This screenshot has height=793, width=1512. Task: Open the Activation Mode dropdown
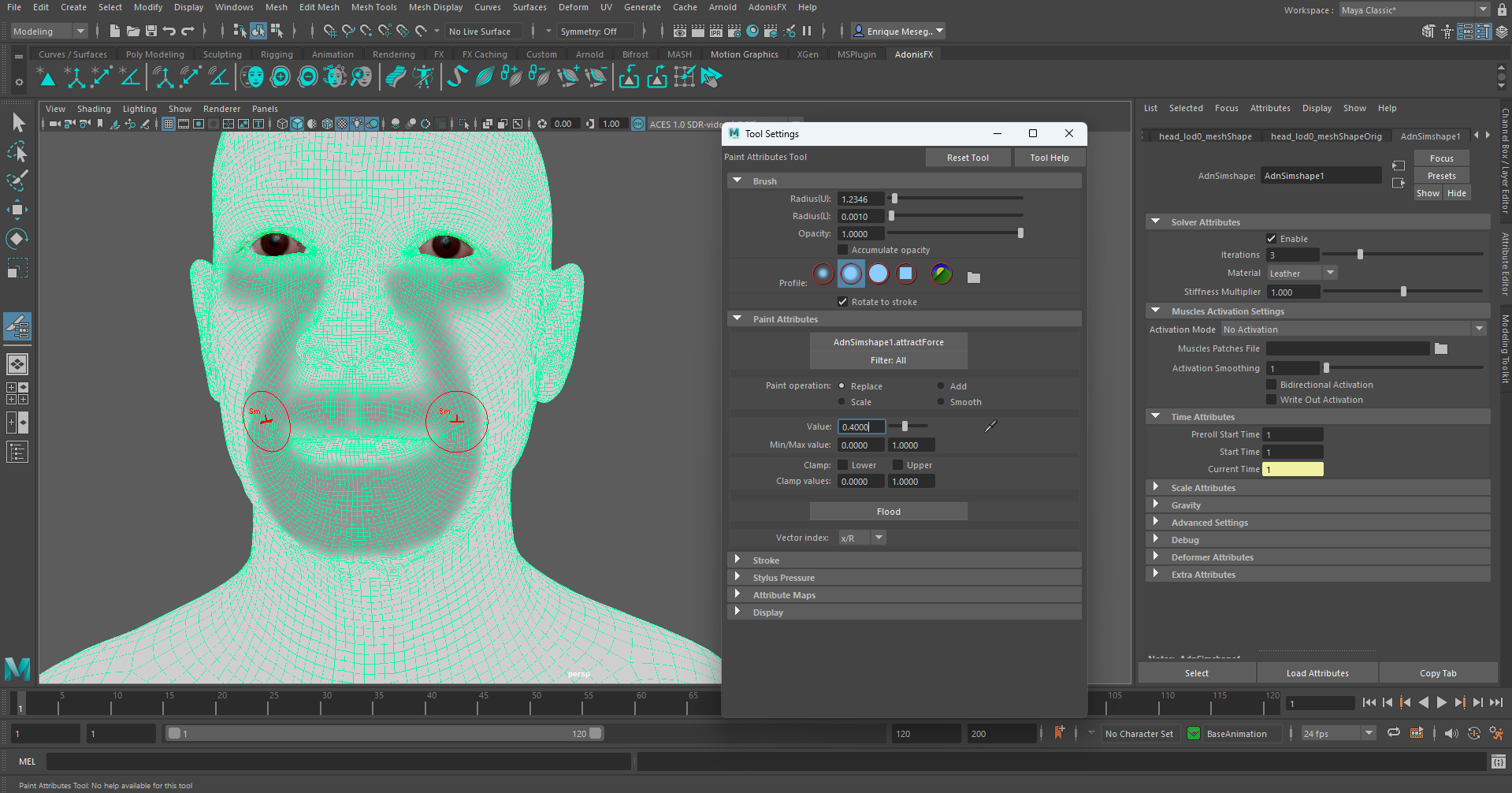(x=1354, y=329)
